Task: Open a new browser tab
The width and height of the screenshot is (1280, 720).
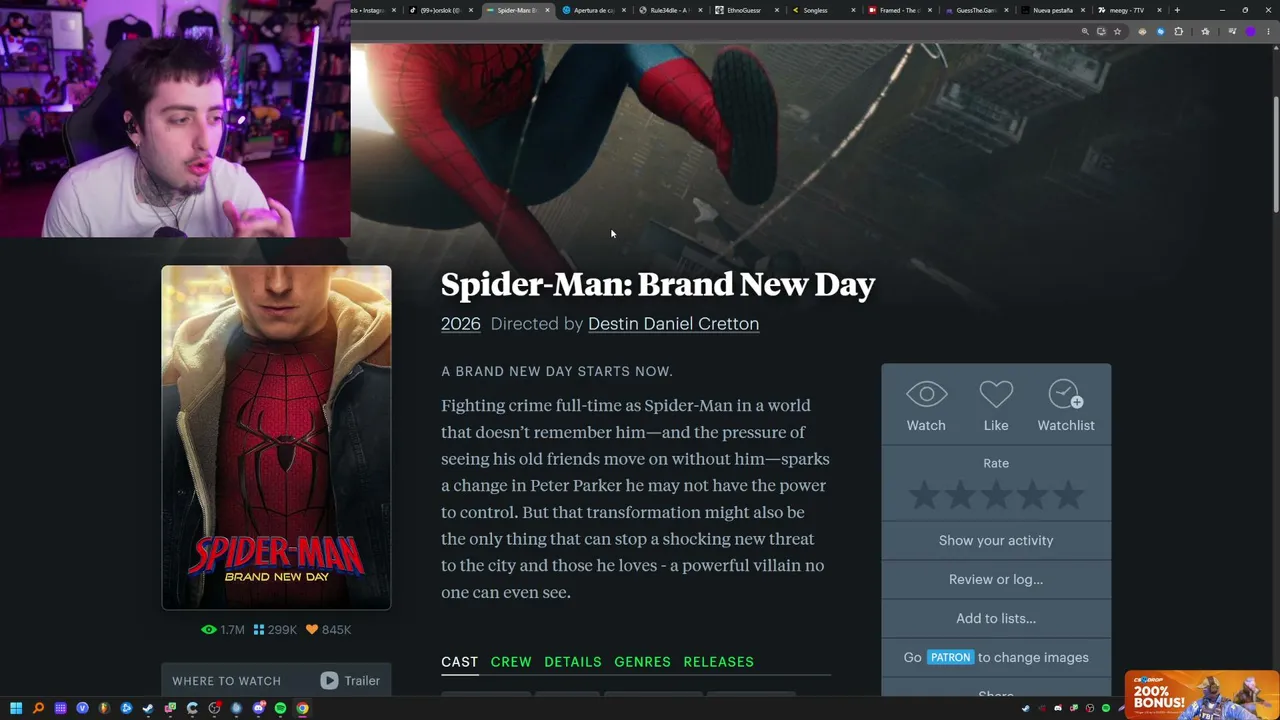Action: 1177,10
